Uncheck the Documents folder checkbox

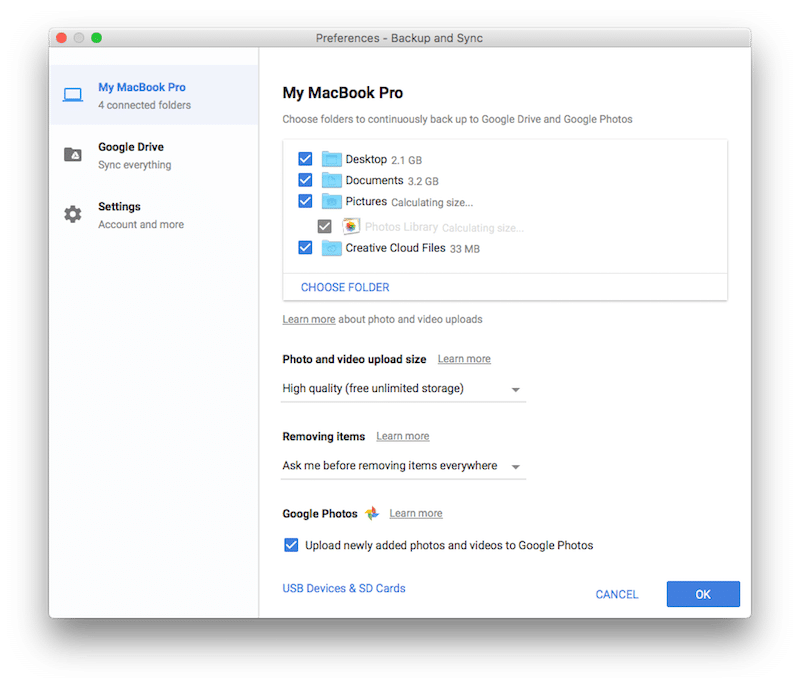[306, 181]
